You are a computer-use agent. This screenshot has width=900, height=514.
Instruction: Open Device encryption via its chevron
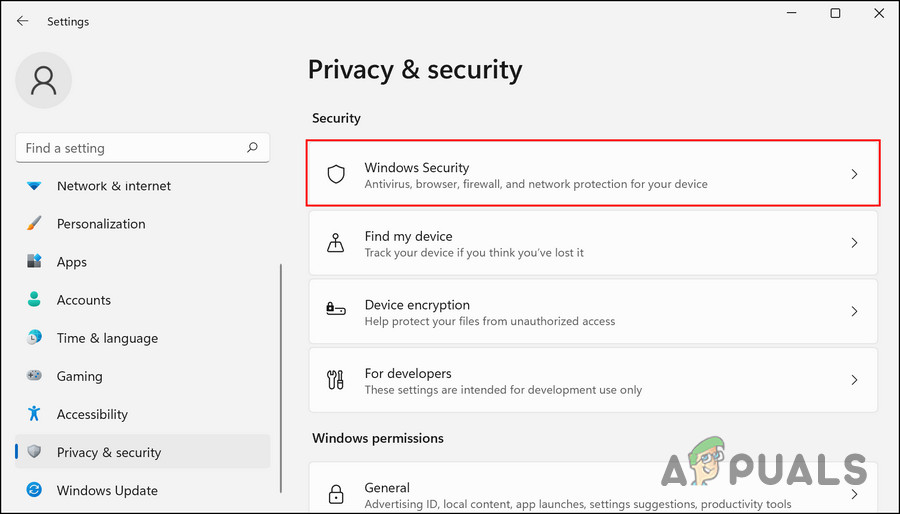click(854, 312)
